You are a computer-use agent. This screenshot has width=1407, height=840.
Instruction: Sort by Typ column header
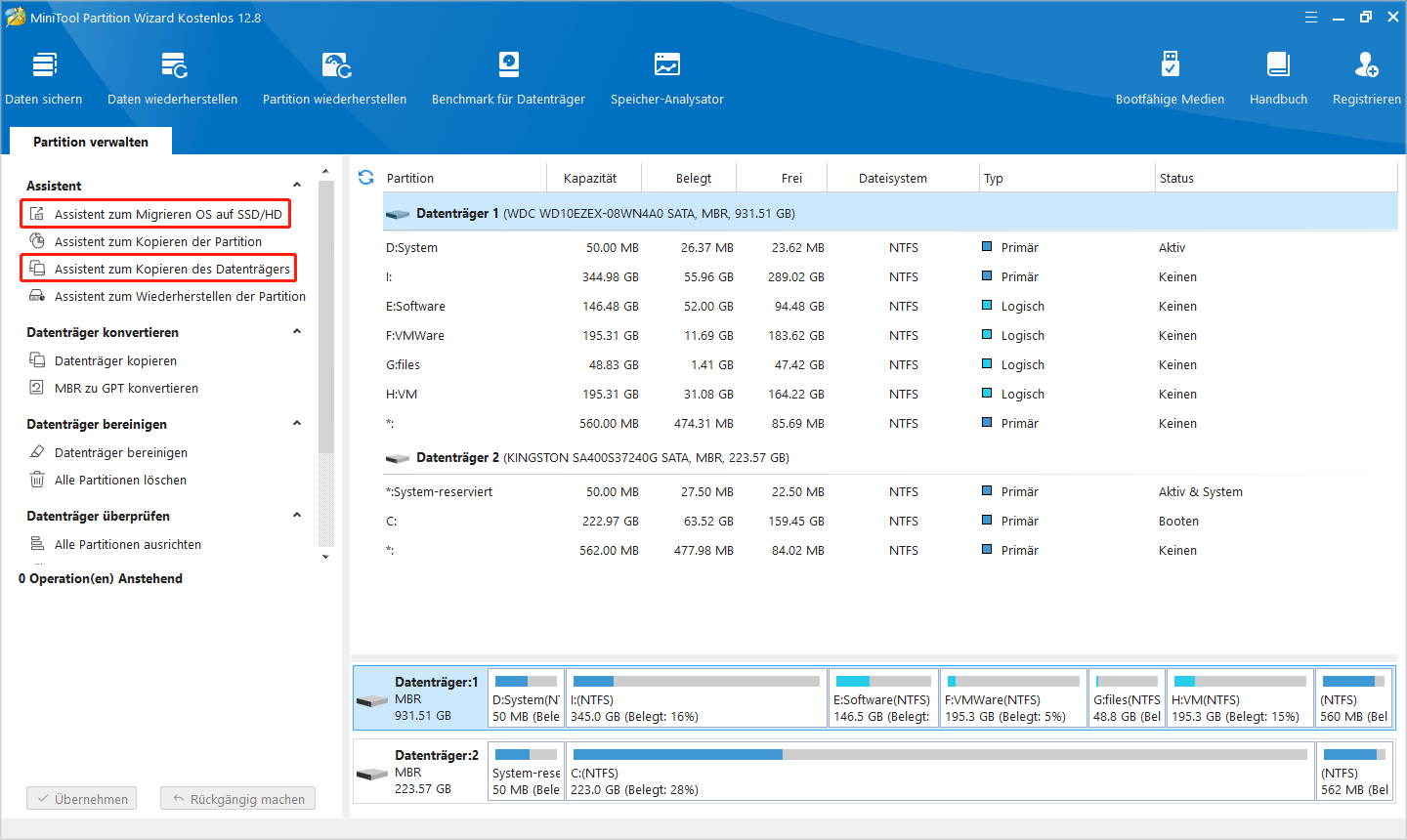[x=993, y=178]
